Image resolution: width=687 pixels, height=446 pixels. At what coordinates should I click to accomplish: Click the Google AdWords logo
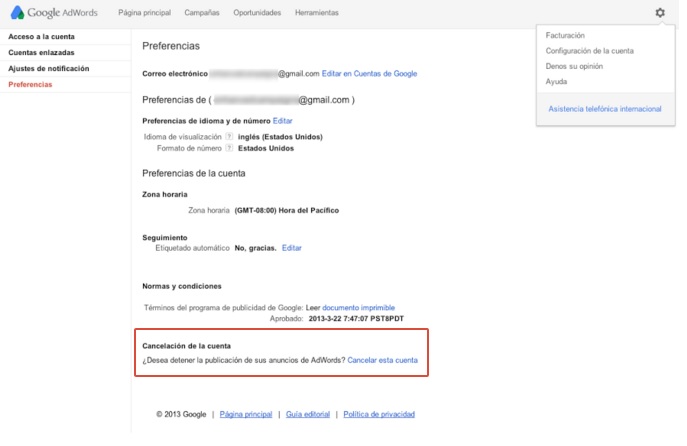pyautogui.click(x=54, y=12)
